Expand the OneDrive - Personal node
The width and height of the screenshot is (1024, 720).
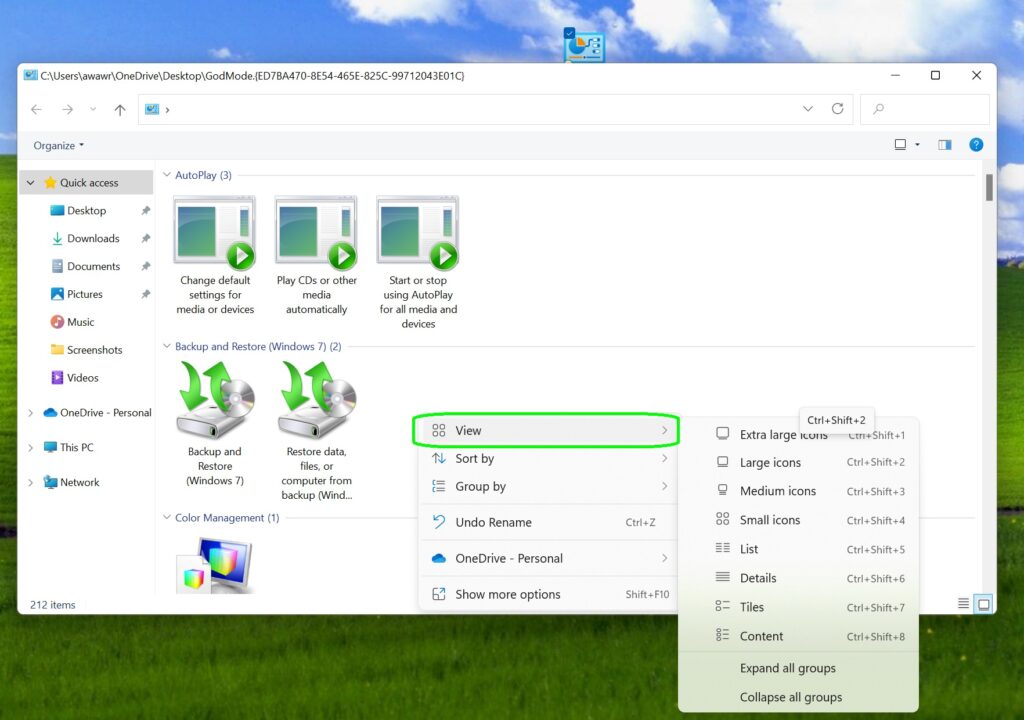[30, 413]
